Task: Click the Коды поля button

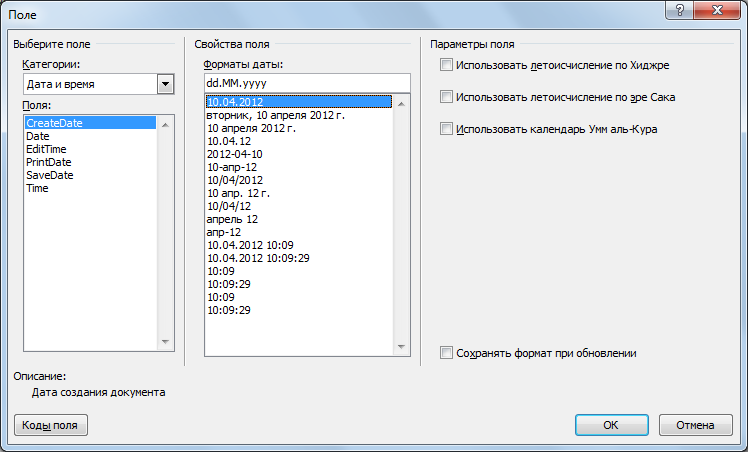Action: pos(51,425)
